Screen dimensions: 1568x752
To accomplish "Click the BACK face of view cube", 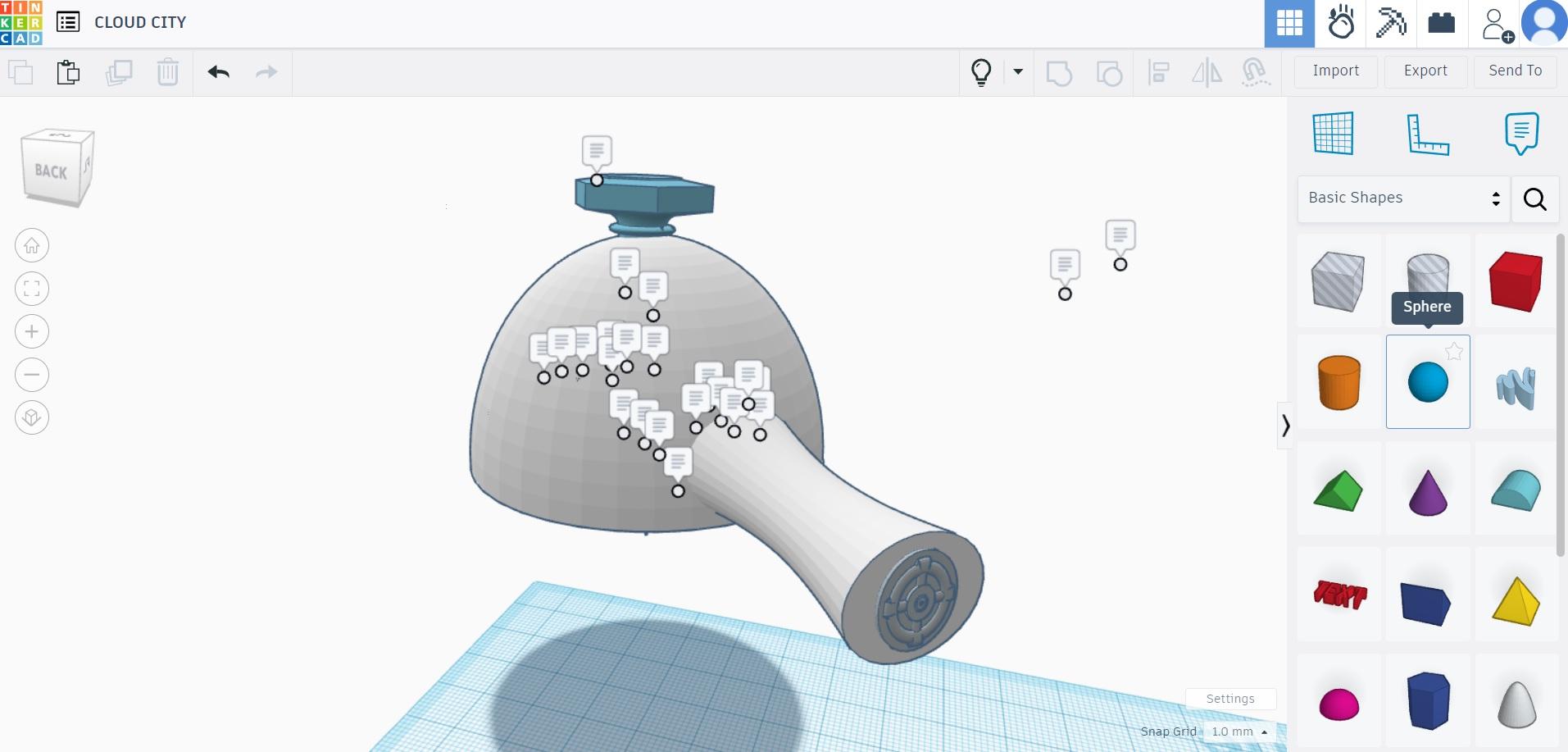I will coord(52,171).
